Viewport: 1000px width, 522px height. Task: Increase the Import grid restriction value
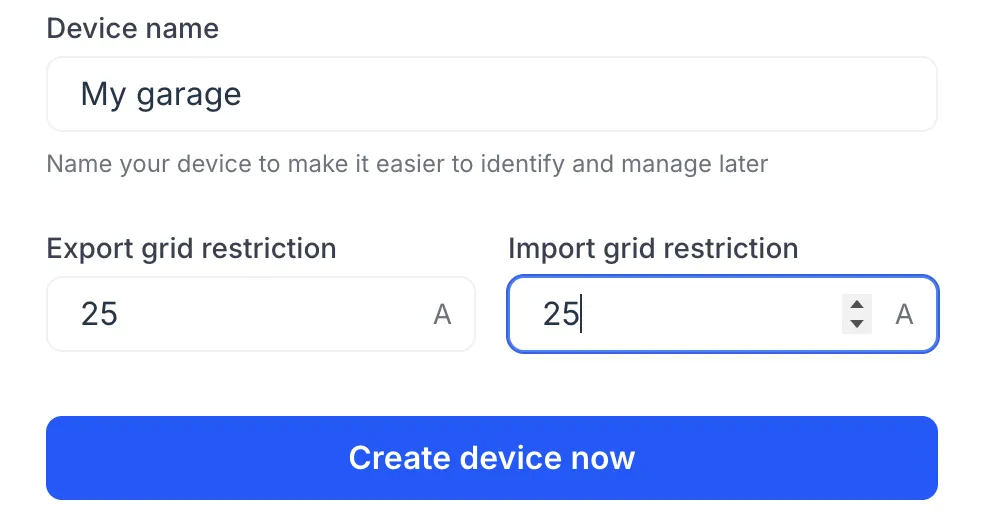(856, 305)
